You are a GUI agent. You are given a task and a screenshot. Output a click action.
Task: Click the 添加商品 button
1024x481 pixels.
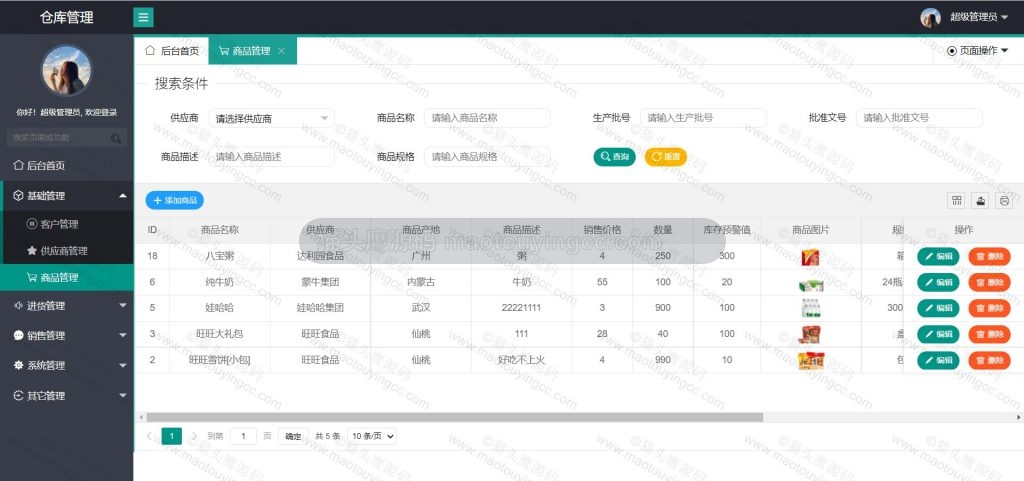click(174, 200)
